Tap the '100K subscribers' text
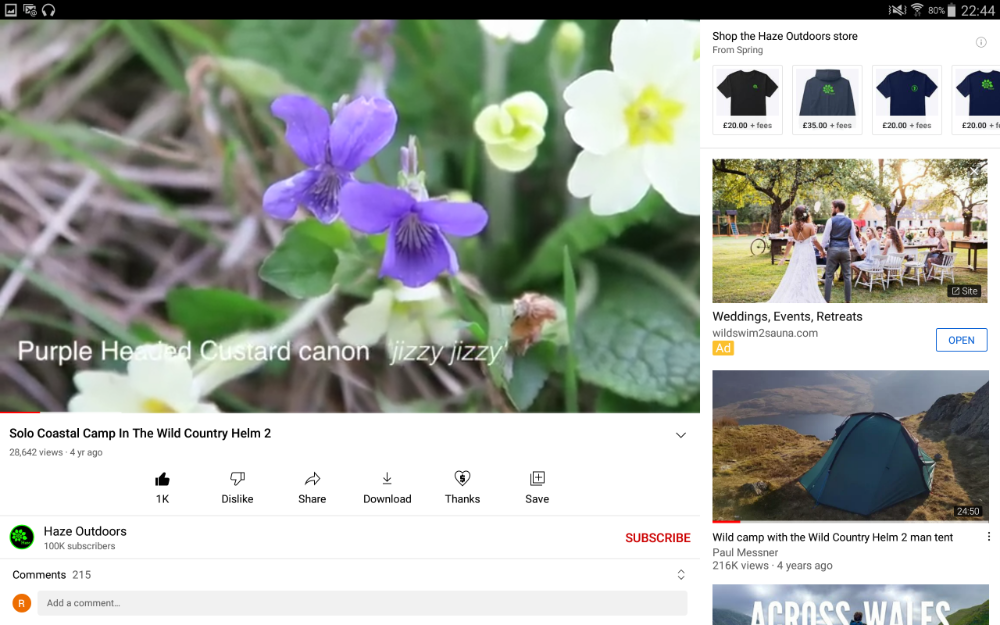Screen dimensions: 1000x625 (79, 546)
